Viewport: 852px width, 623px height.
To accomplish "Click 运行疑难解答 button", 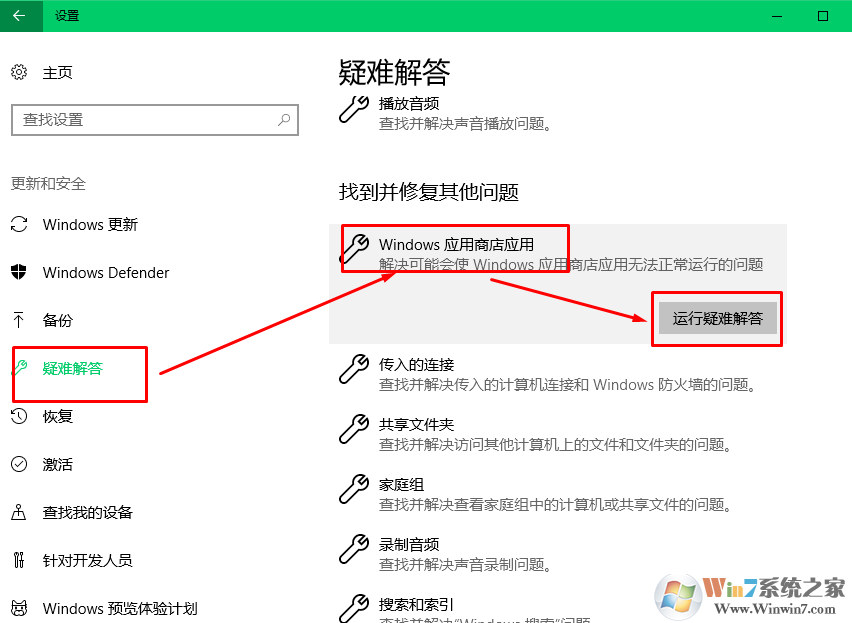I will pyautogui.click(x=717, y=318).
